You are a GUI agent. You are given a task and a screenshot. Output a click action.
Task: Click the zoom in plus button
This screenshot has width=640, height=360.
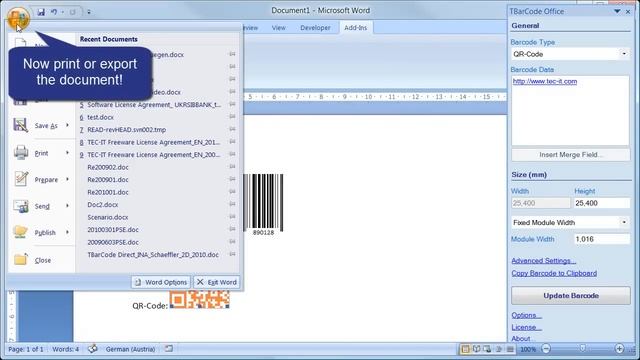619,348
